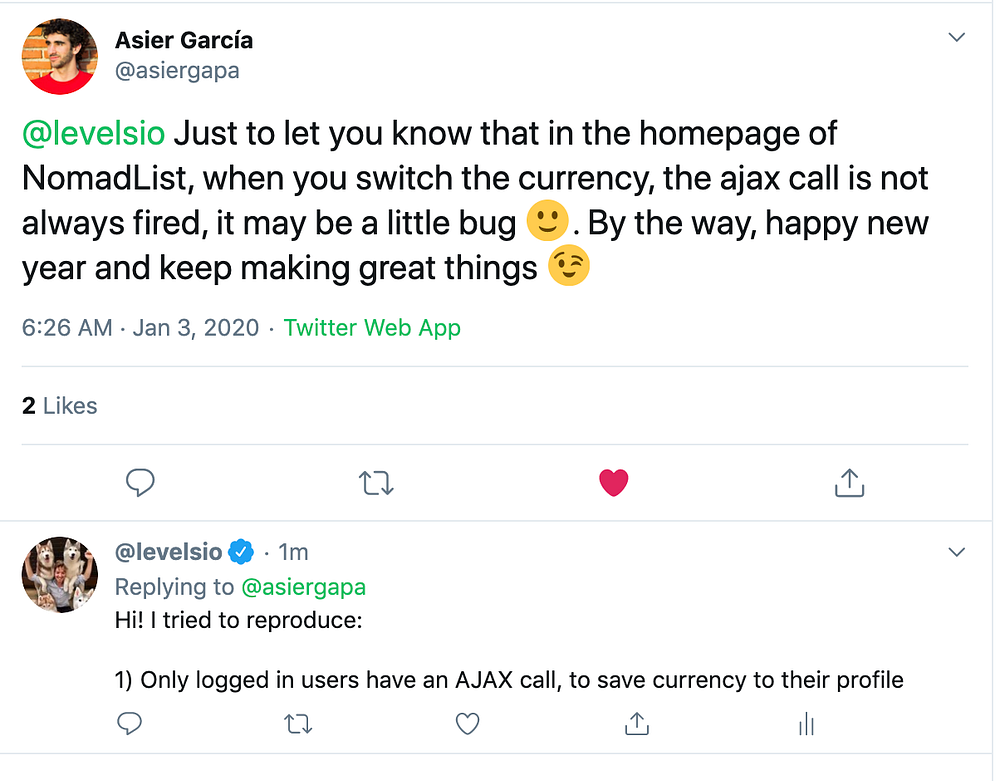This screenshot has height=781, width=1000.
Task: Click the blue verified badge on @levelsio
Action: click(x=241, y=552)
